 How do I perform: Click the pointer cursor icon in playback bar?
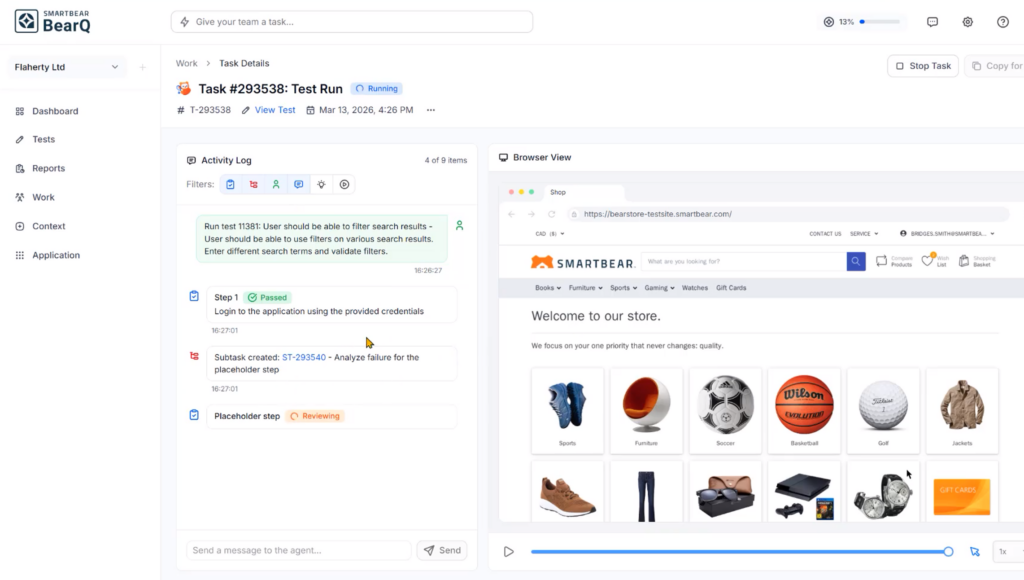975,551
